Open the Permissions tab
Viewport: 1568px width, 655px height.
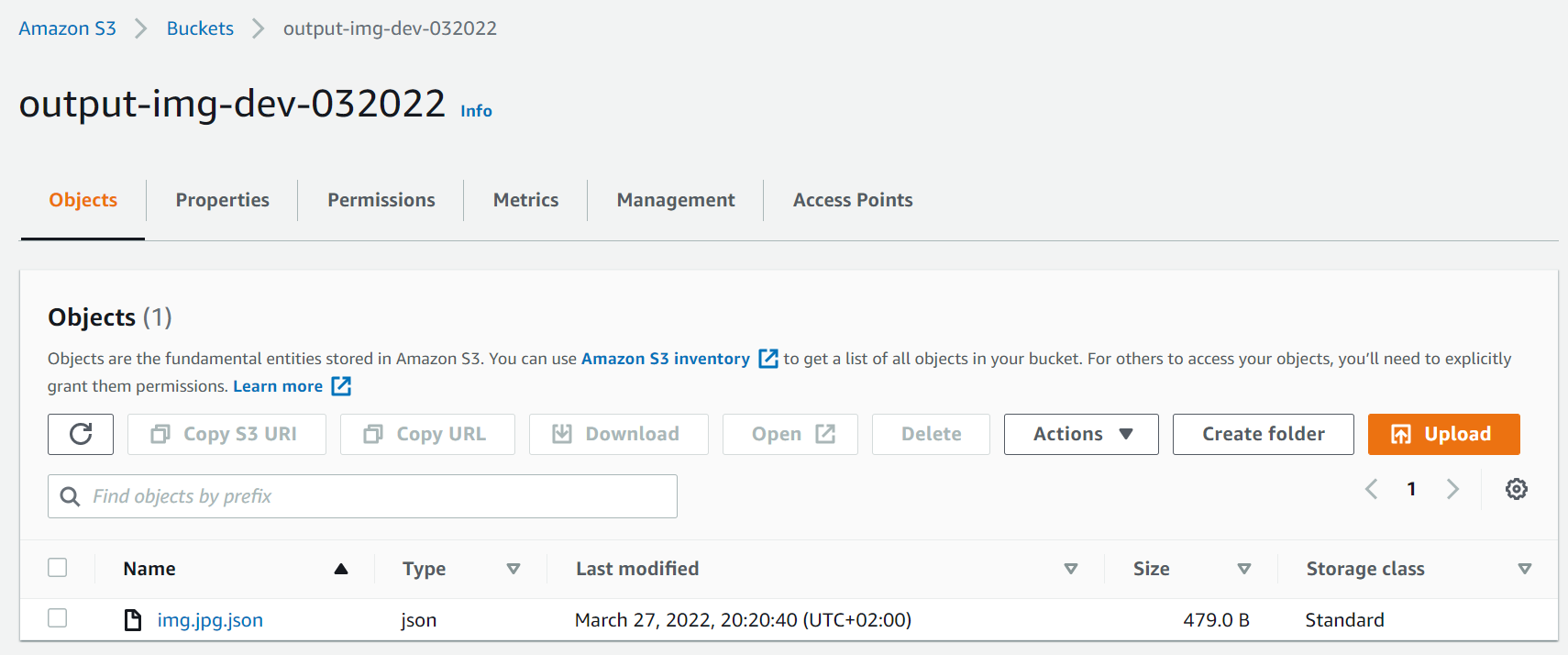(x=381, y=200)
